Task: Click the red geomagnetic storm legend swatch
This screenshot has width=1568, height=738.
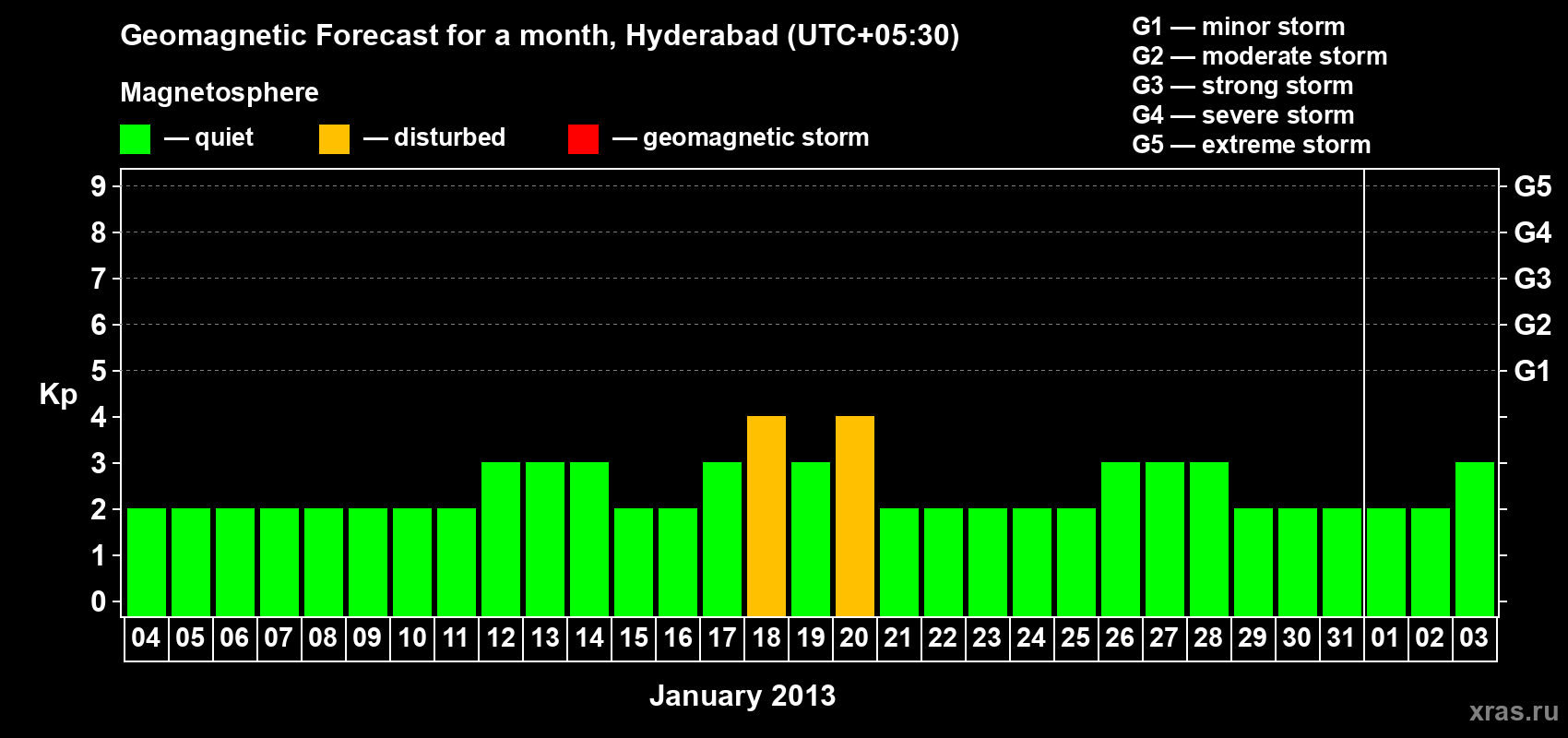Action: (x=583, y=139)
